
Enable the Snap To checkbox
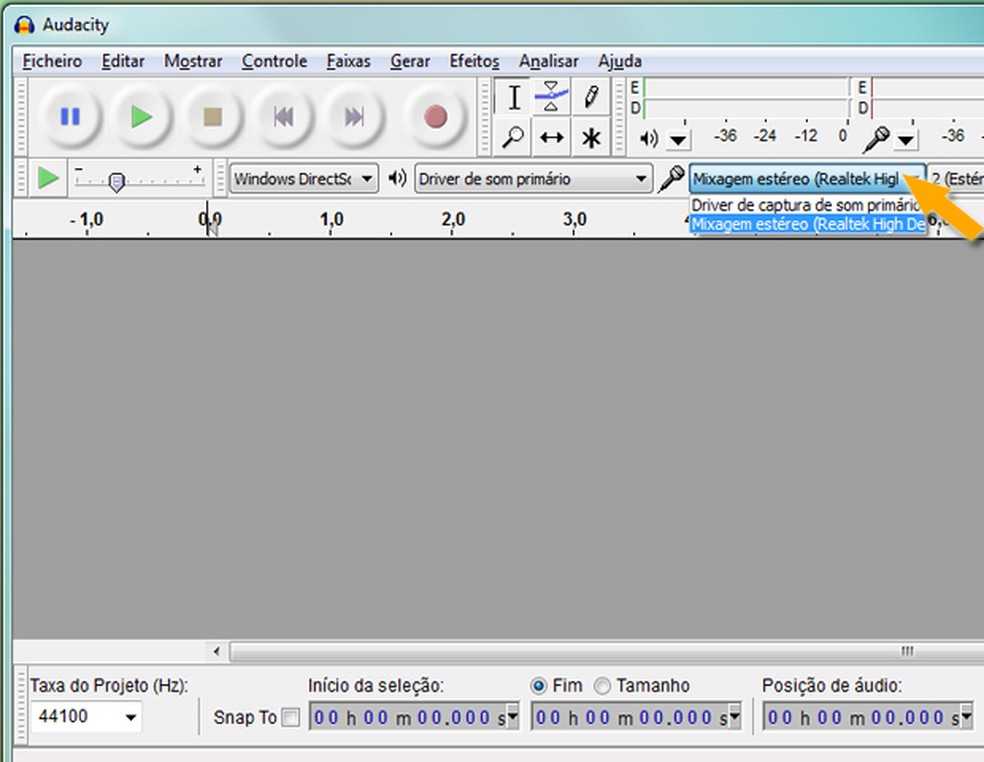290,717
